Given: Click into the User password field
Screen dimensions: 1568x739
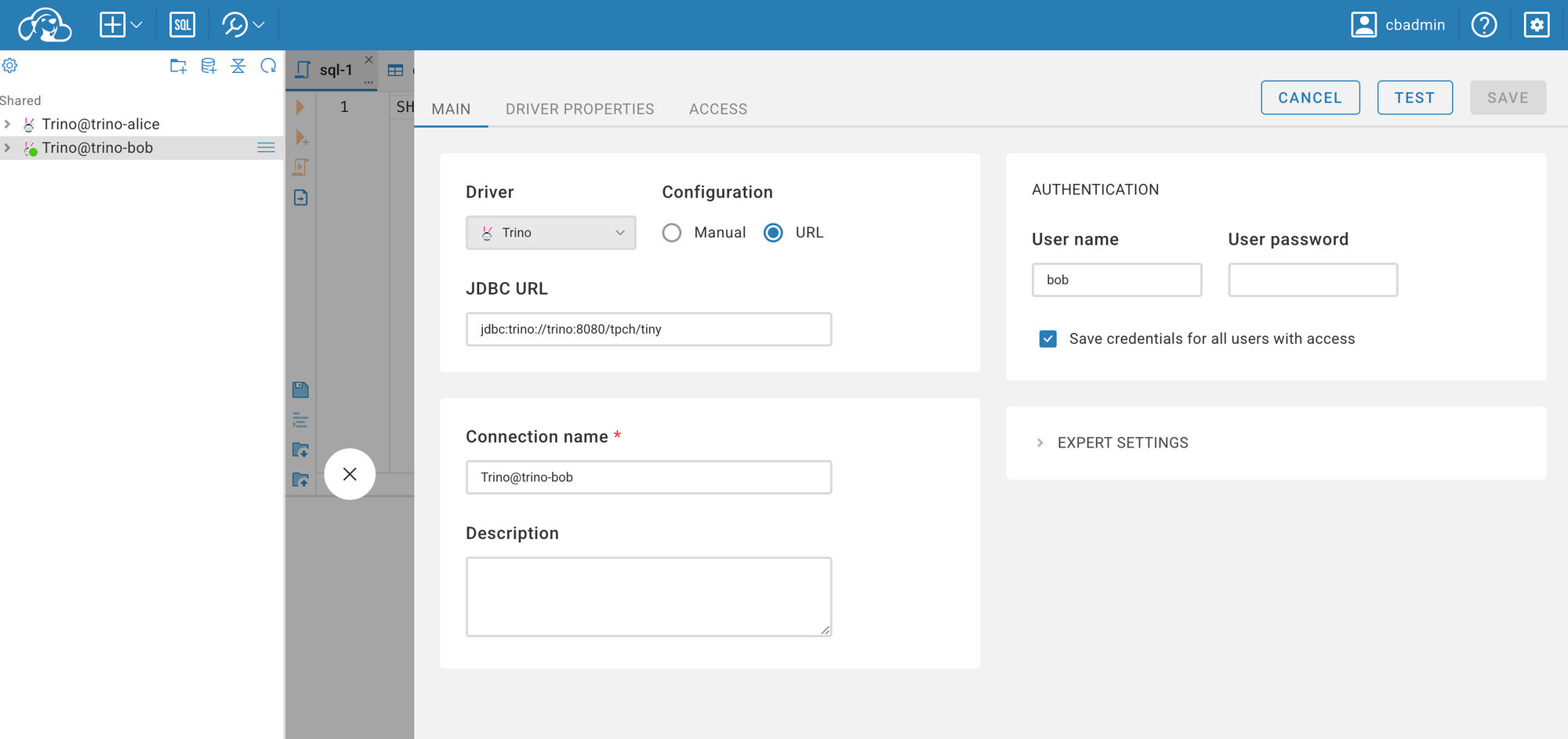Looking at the screenshot, I should 1312,280.
